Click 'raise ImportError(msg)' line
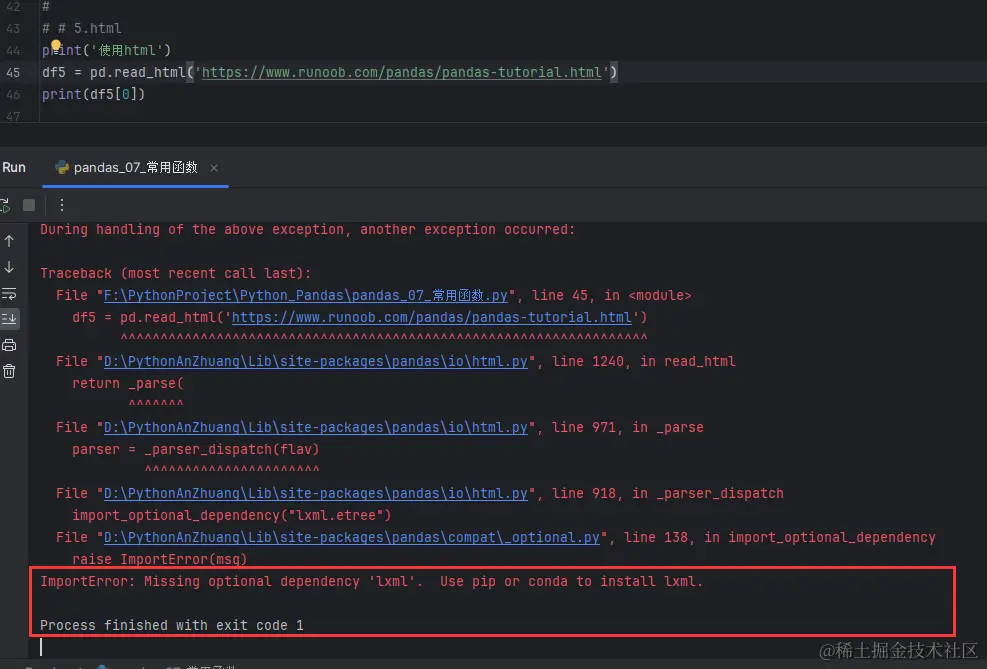The width and height of the screenshot is (987, 669). (159, 559)
